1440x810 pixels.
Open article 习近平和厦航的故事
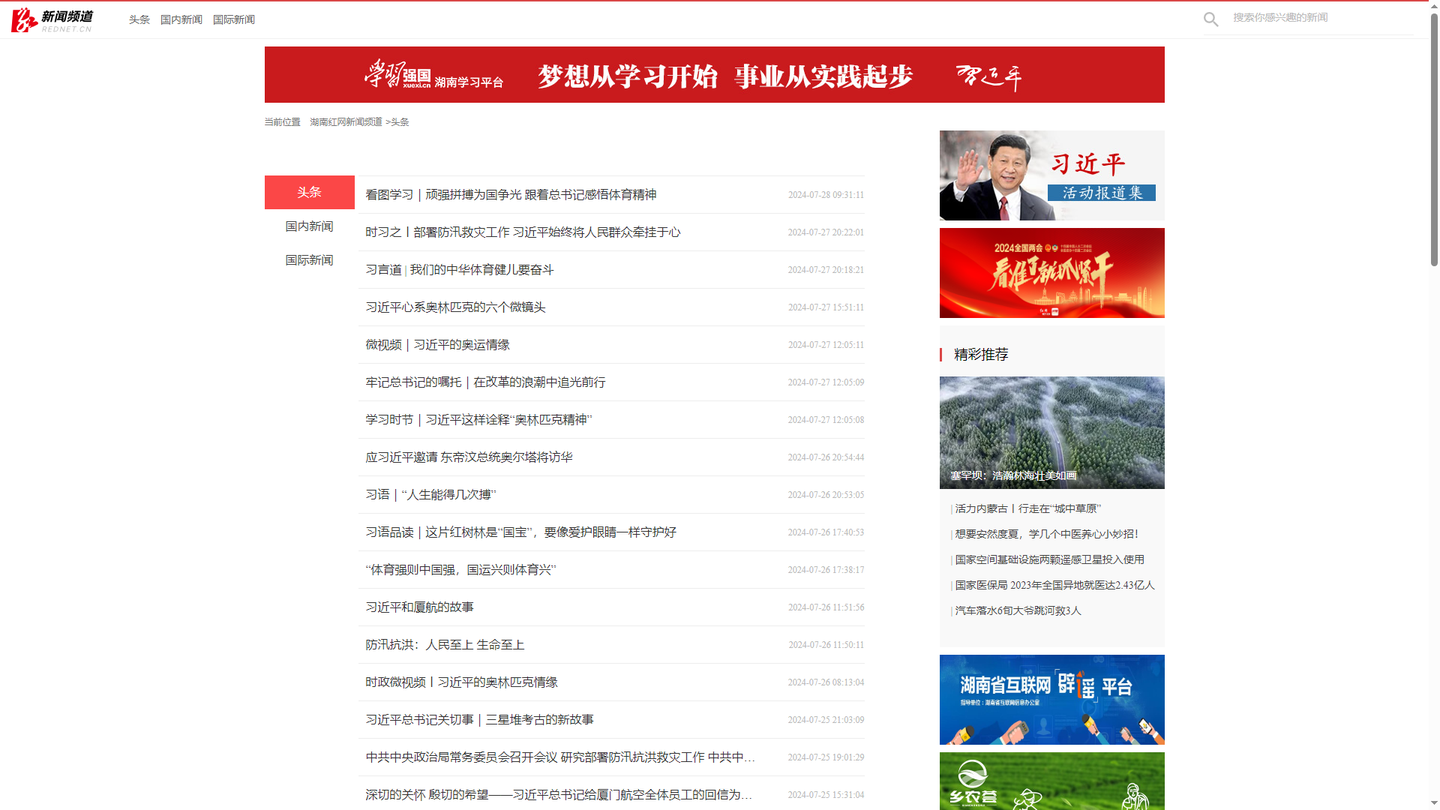[419, 607]
